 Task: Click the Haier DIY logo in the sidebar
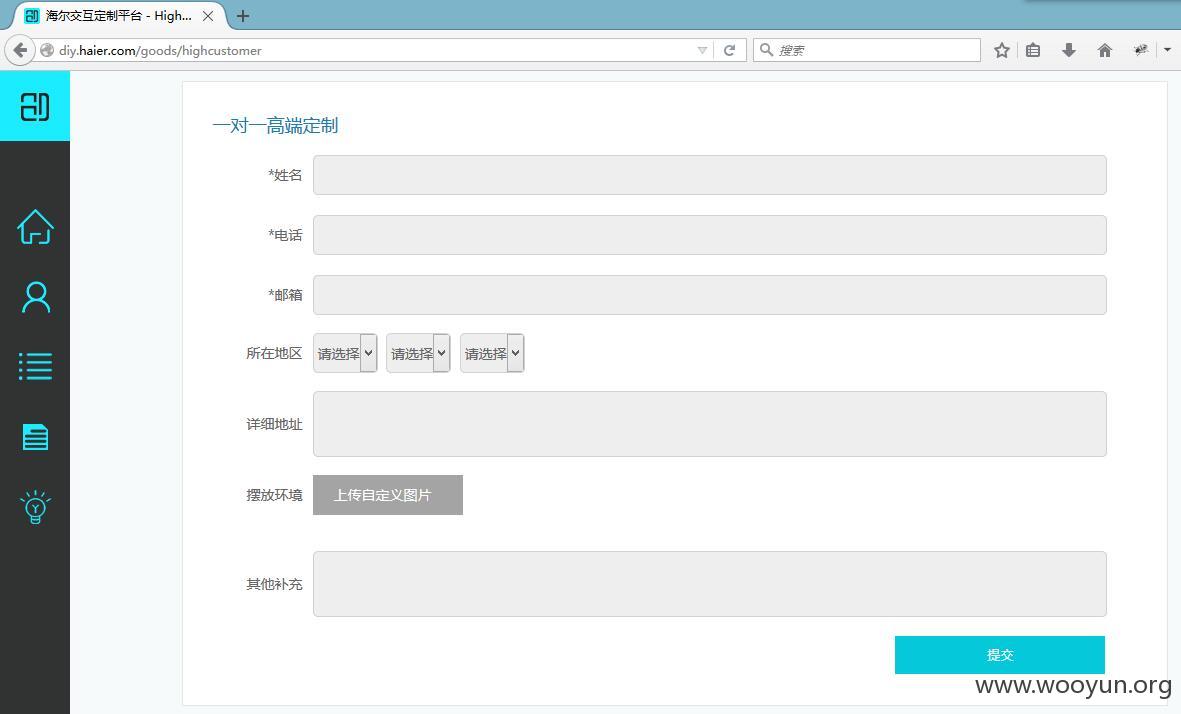[35, 106]
